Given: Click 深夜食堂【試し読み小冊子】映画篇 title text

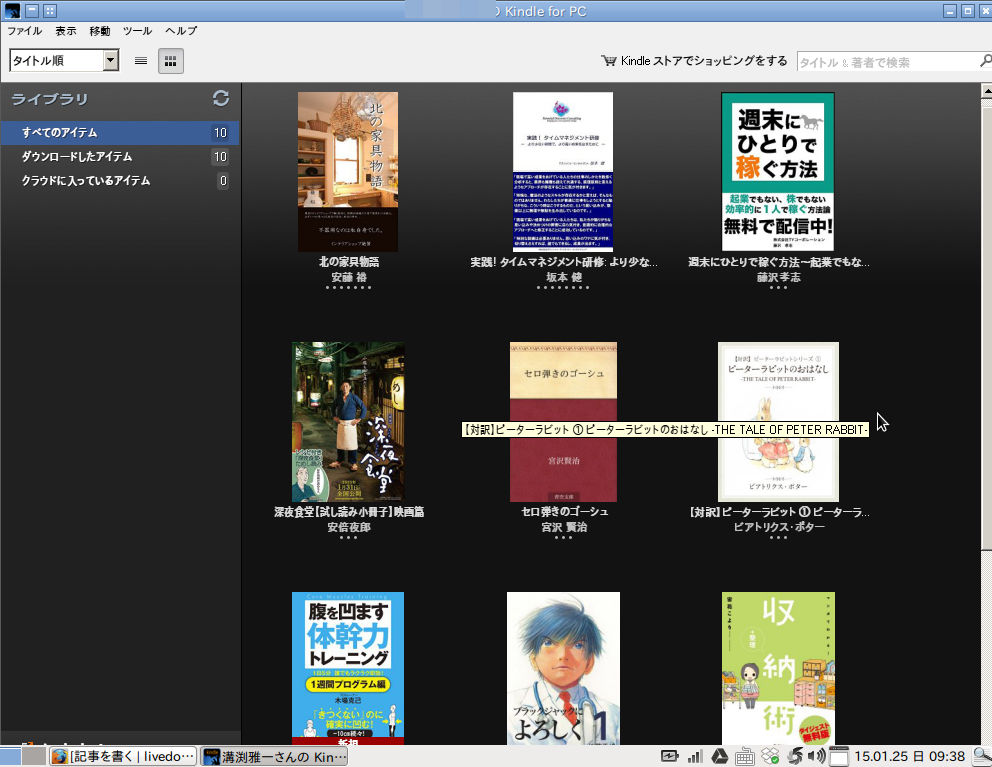Looking at the screenshot, I should (349, 512).
